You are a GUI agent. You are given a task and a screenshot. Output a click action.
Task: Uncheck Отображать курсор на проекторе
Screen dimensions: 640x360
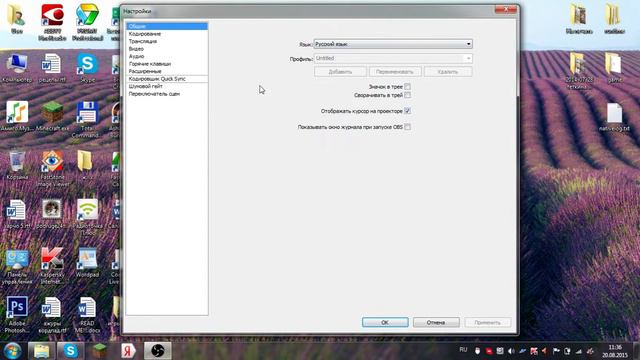[x=407, y=111]
